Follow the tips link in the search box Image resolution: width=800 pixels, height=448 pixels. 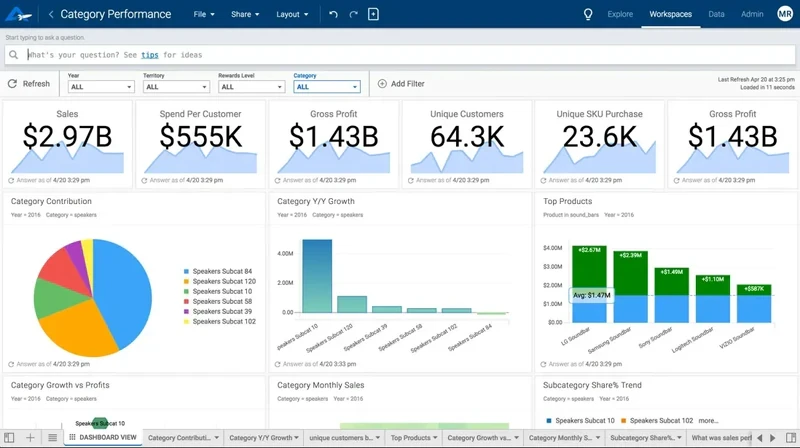tap(149, 54)
